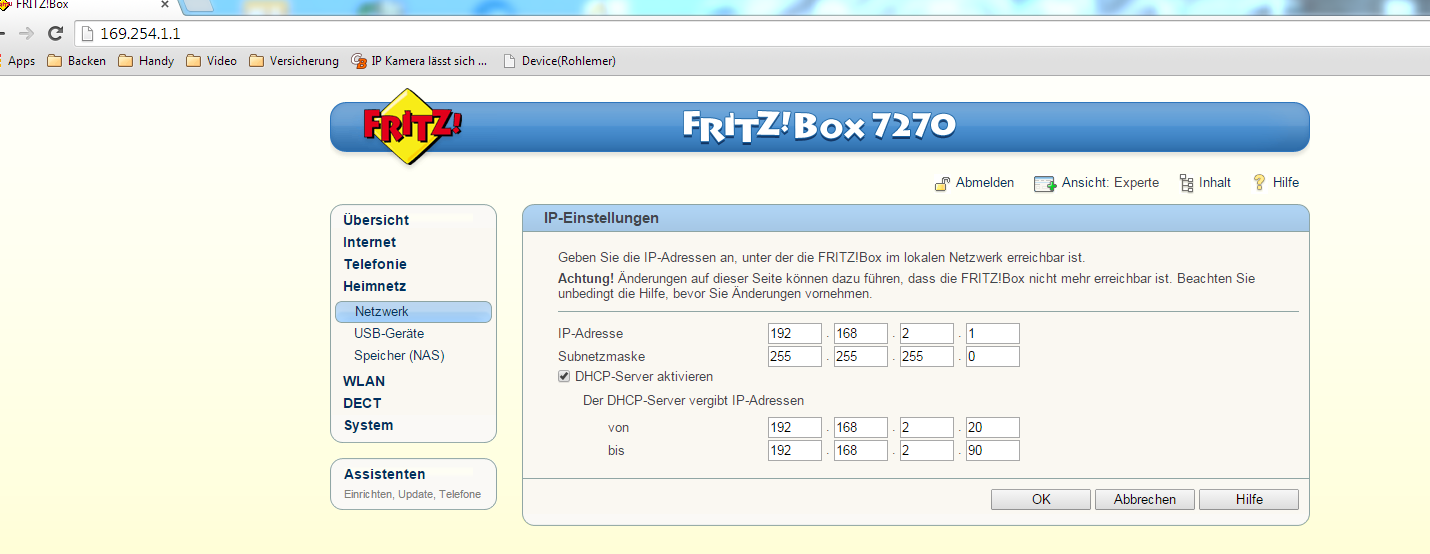Open the Heimnetz menu
Viewport: 1430px width, 554px height.
click(x=375, y=286)
